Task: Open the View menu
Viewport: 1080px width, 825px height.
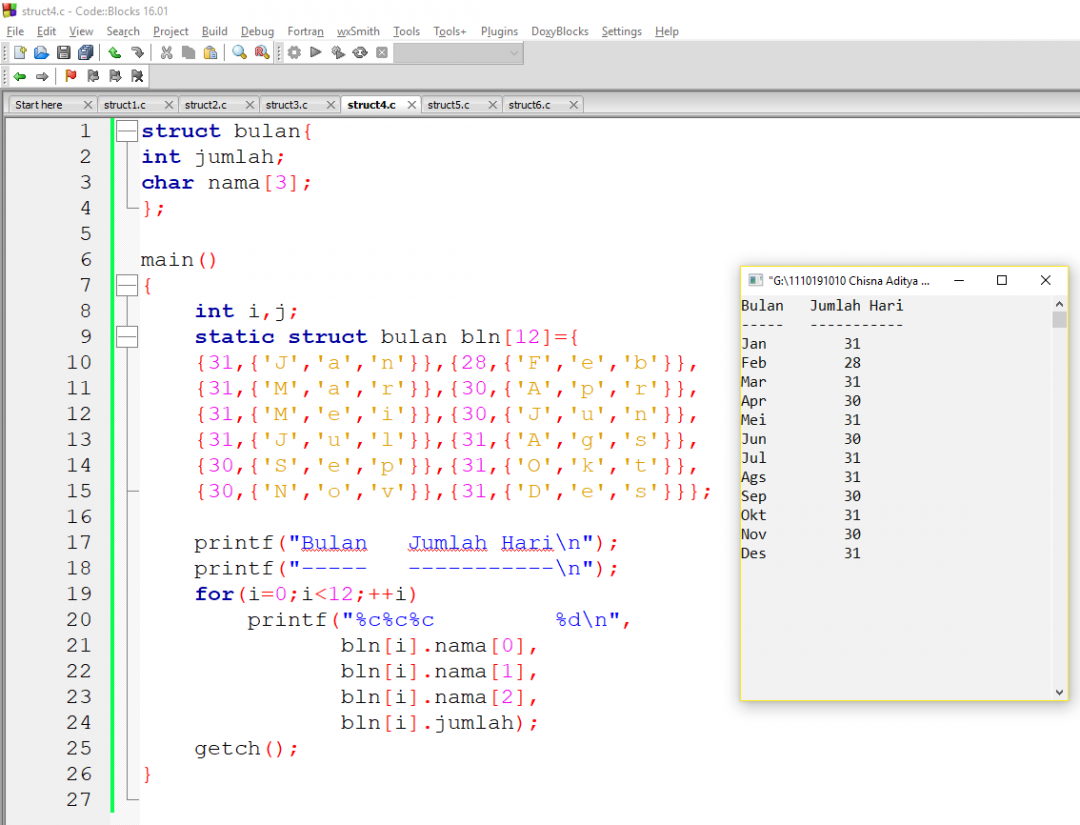Action: pos(81,31)
